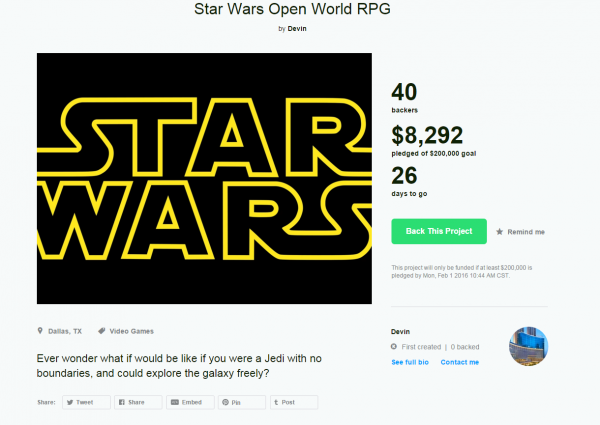Click the Star Wars project image
The image size is (600, 425).
(x=204, y=179)
